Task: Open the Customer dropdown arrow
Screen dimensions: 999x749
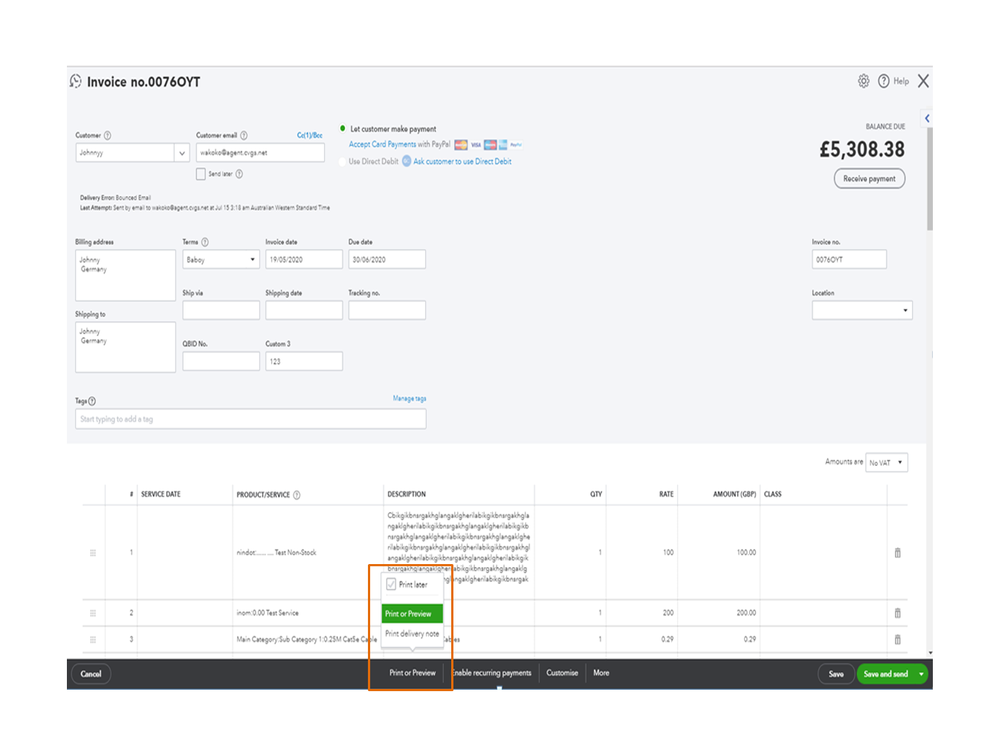Action: point(182,153)
